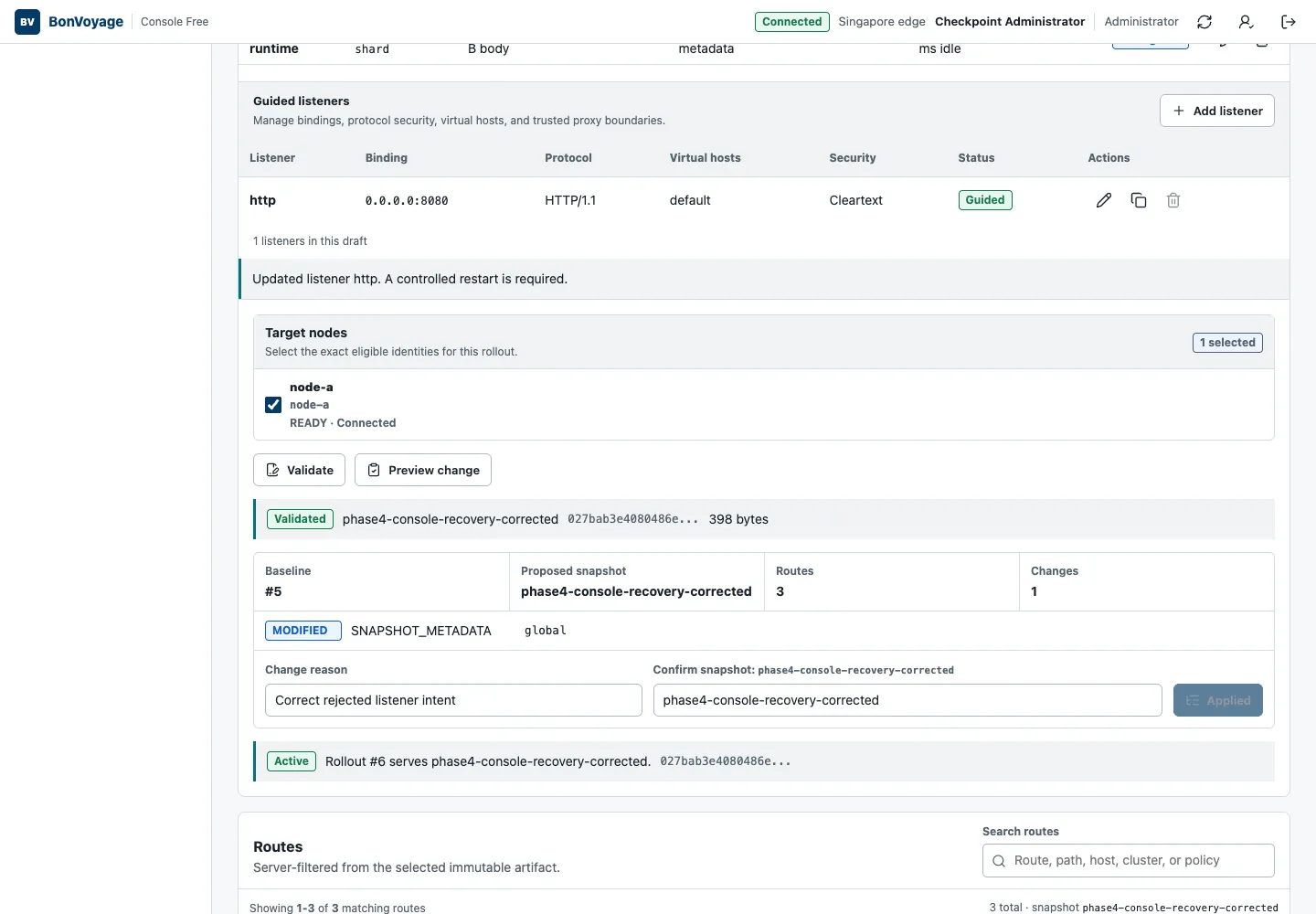Click the BV BonVoyage logo
This screenshot has width=1316, height=914.
[69, 21]
